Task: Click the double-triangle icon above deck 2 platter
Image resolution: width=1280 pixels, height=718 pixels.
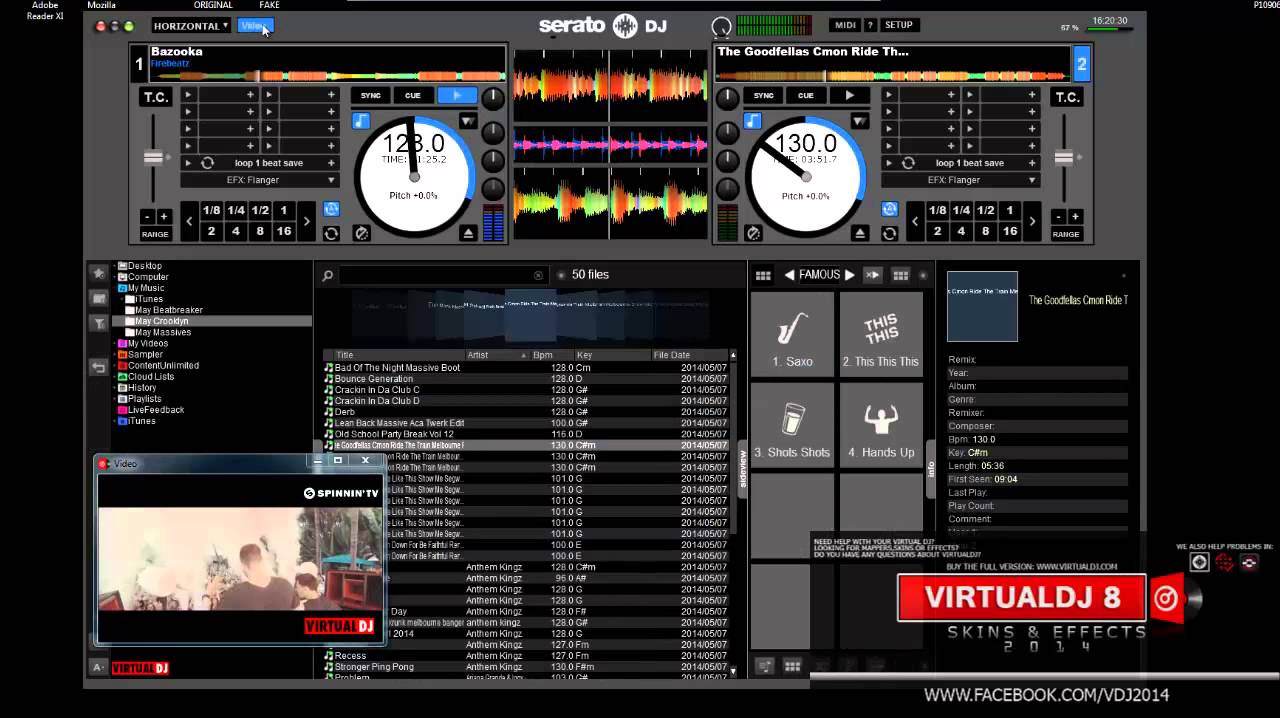Action: [x=859, y=121]
